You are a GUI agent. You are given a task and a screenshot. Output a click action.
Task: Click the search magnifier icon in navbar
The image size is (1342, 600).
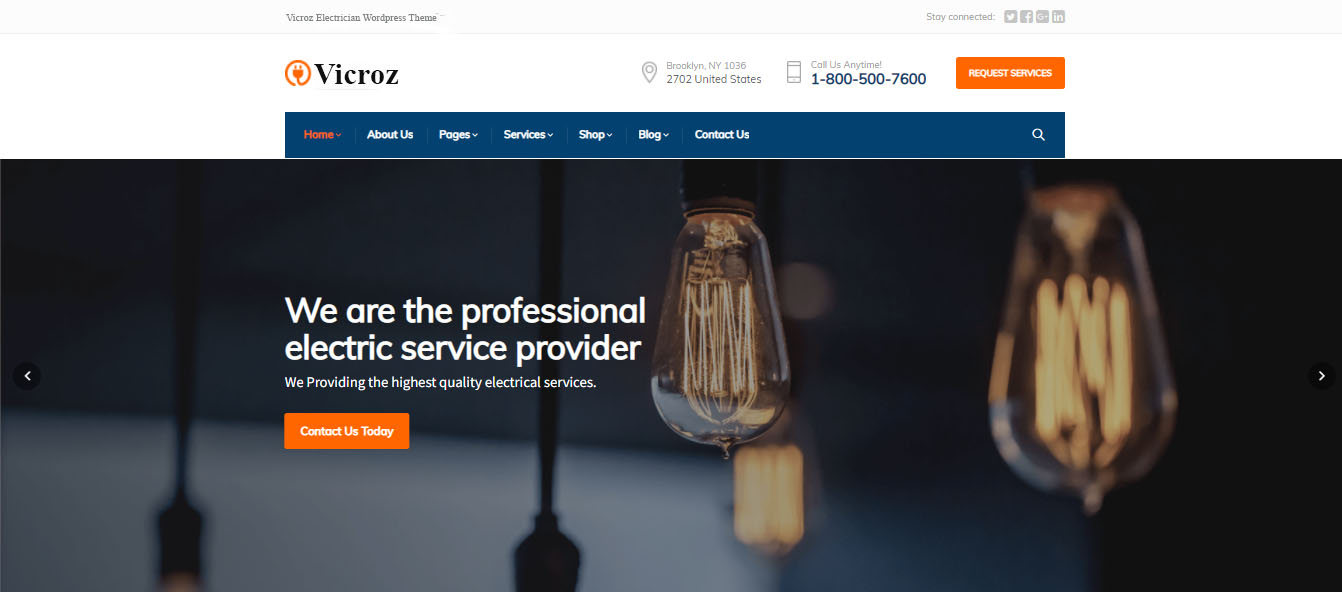(x=1038, y=135)
